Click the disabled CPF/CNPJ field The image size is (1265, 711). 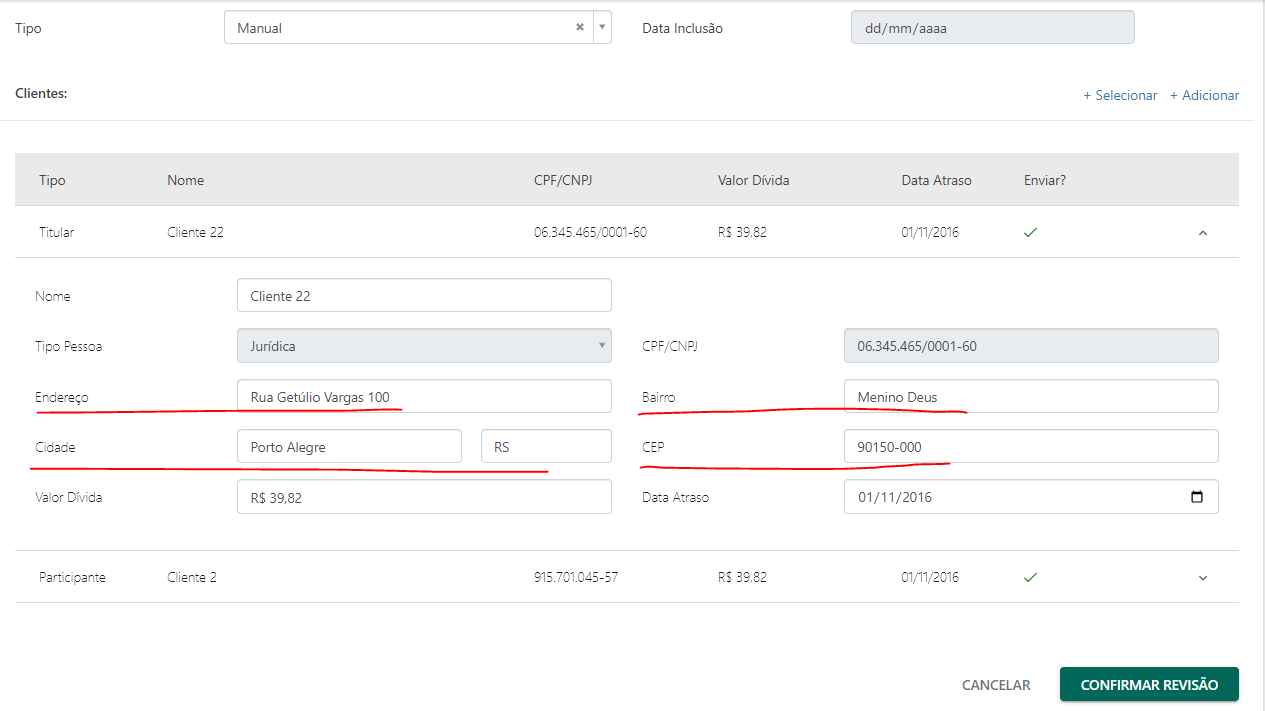tap(1031, 346)
